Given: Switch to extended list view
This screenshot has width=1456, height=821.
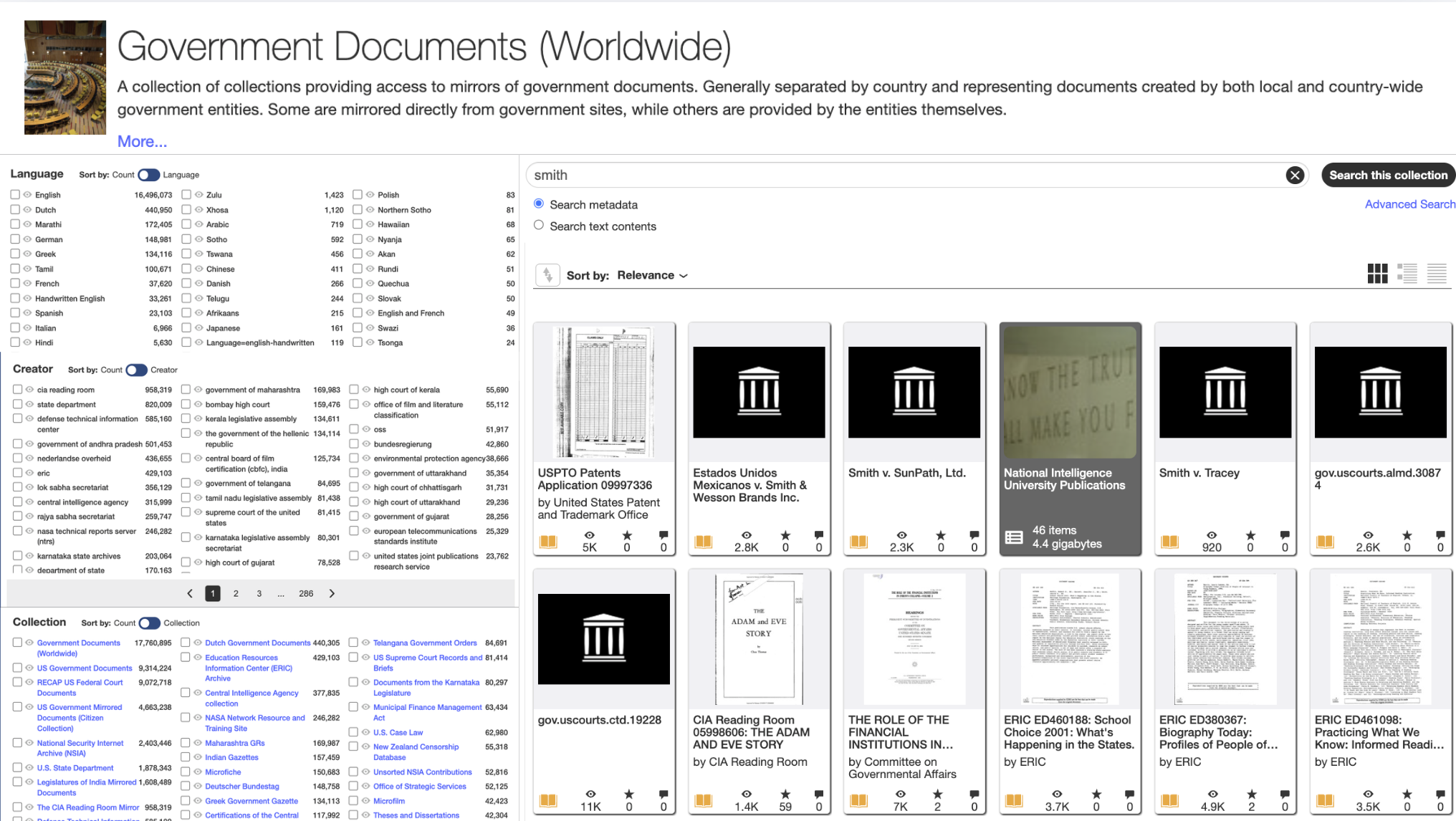Looking at the screenshot, I should 1407,274.
